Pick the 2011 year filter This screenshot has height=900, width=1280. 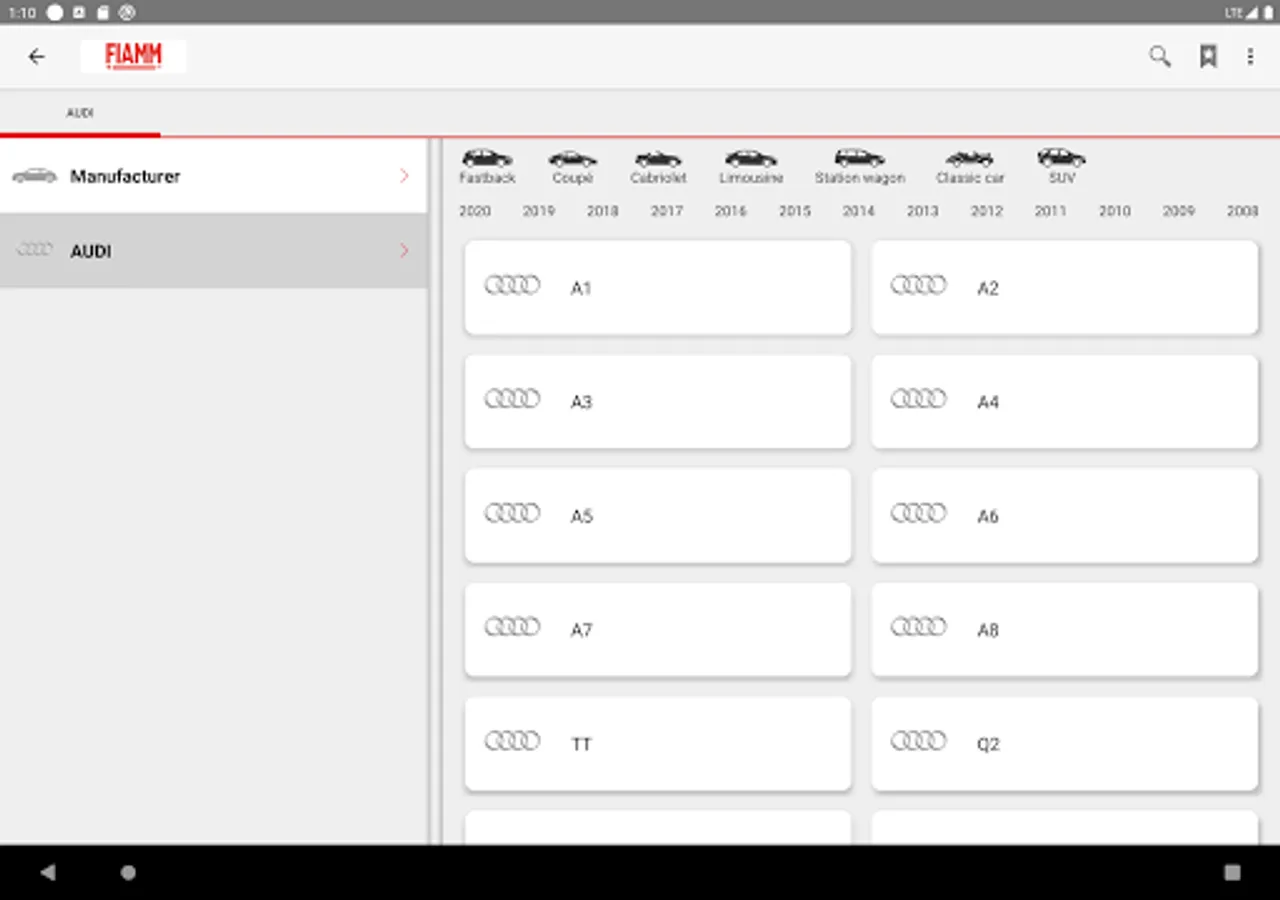click(1051, 211)
